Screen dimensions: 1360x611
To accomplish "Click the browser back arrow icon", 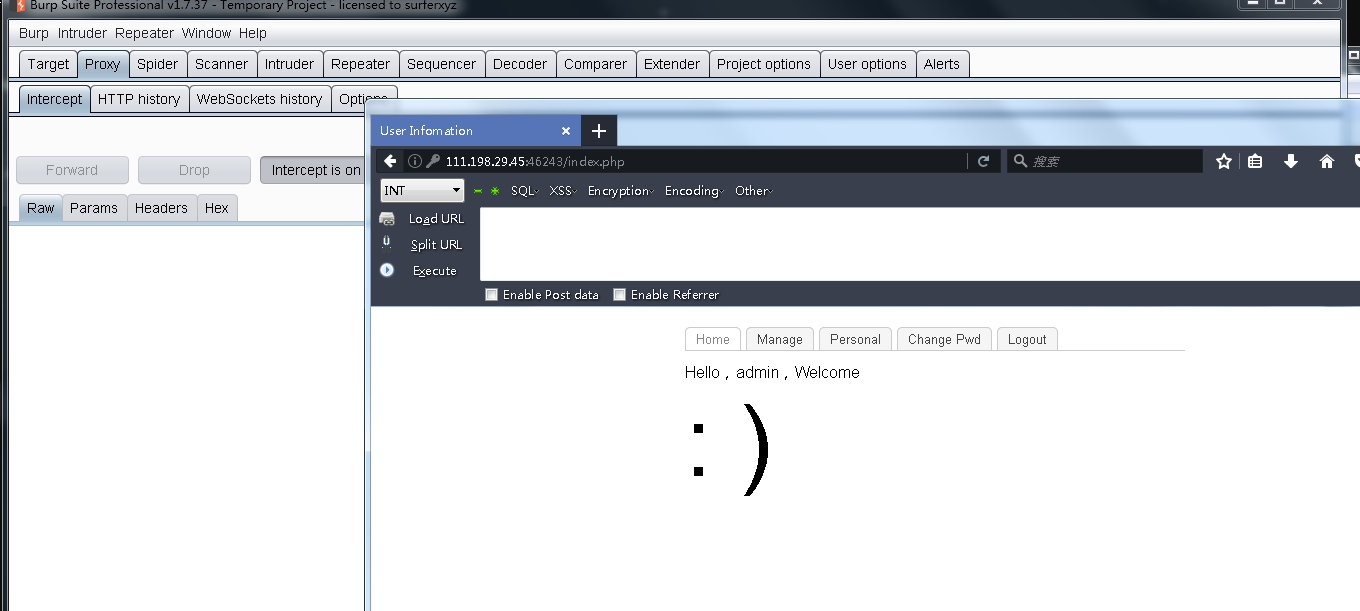I will [390, 161].
